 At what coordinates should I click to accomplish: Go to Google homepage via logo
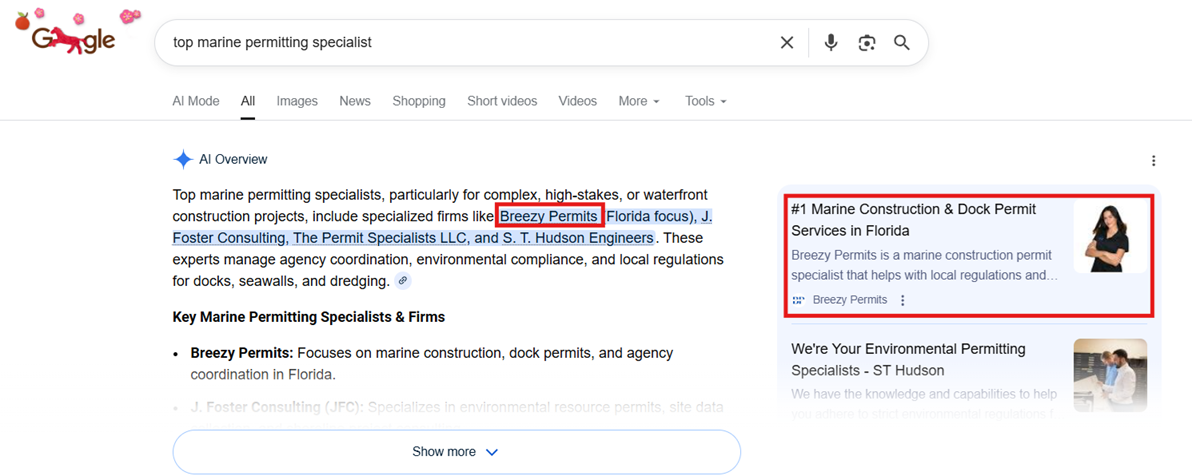[74, 39]
